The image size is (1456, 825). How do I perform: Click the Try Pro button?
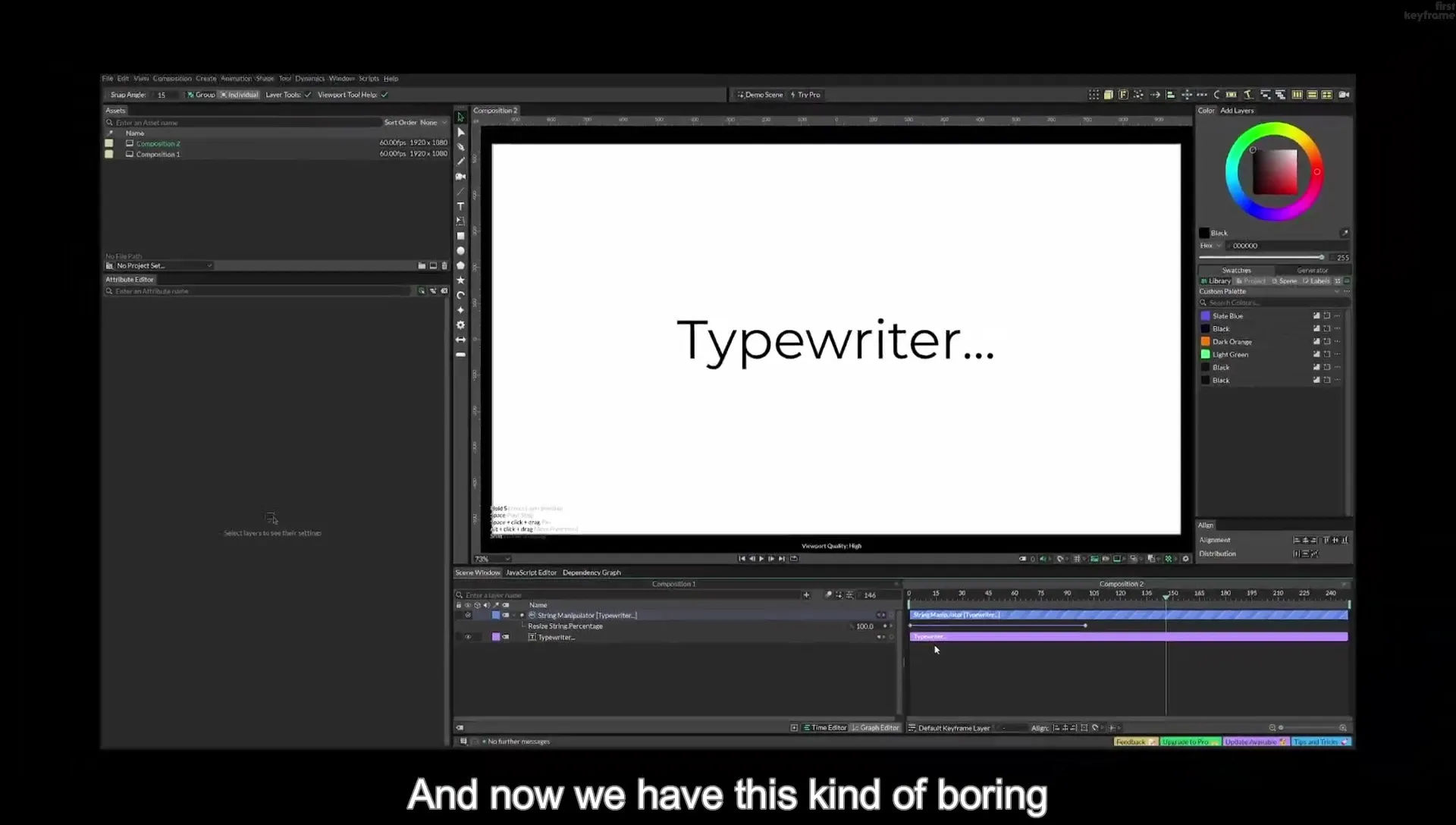pos(805,95)
